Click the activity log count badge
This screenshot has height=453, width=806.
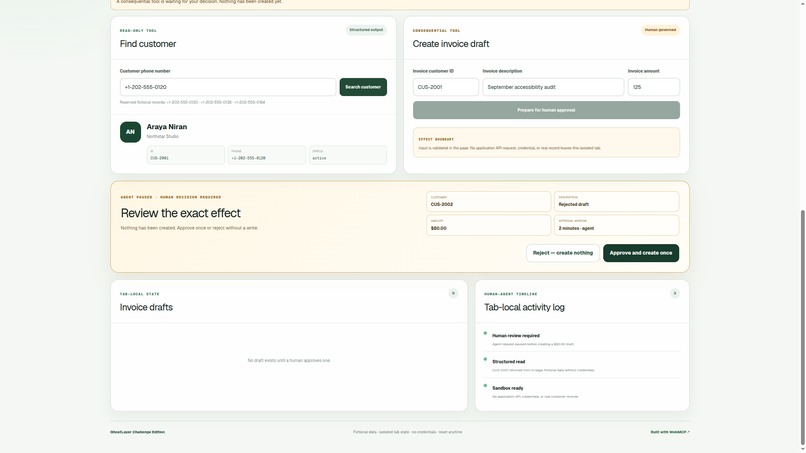pyautogui.click(x=675, y=293)
